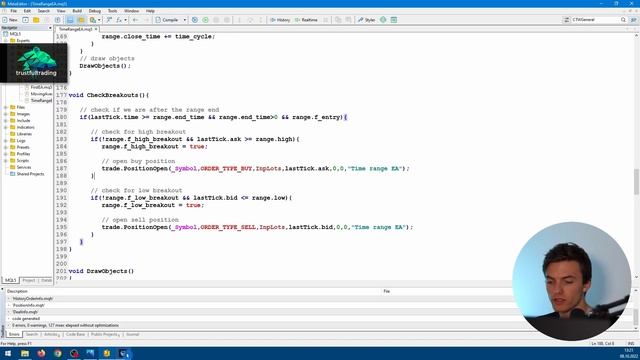Expand the Include folder in Navigator
The height and width of the screenshot is (360, 640).
pyautogui.click(x=6, y=120)
